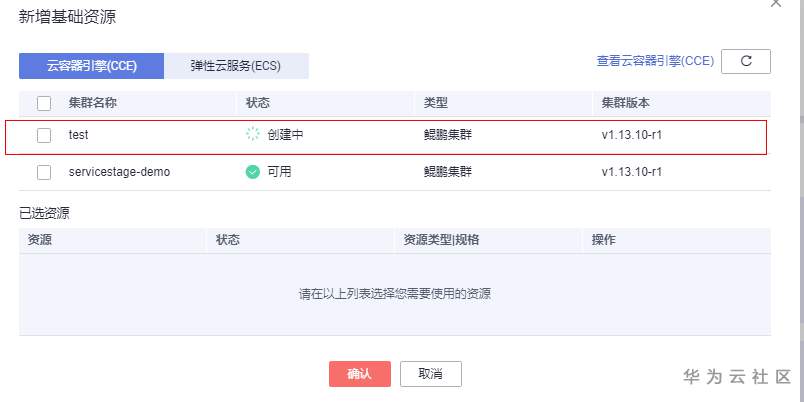Open the 查看云容器引擎(CCE) link

[655, 61]
